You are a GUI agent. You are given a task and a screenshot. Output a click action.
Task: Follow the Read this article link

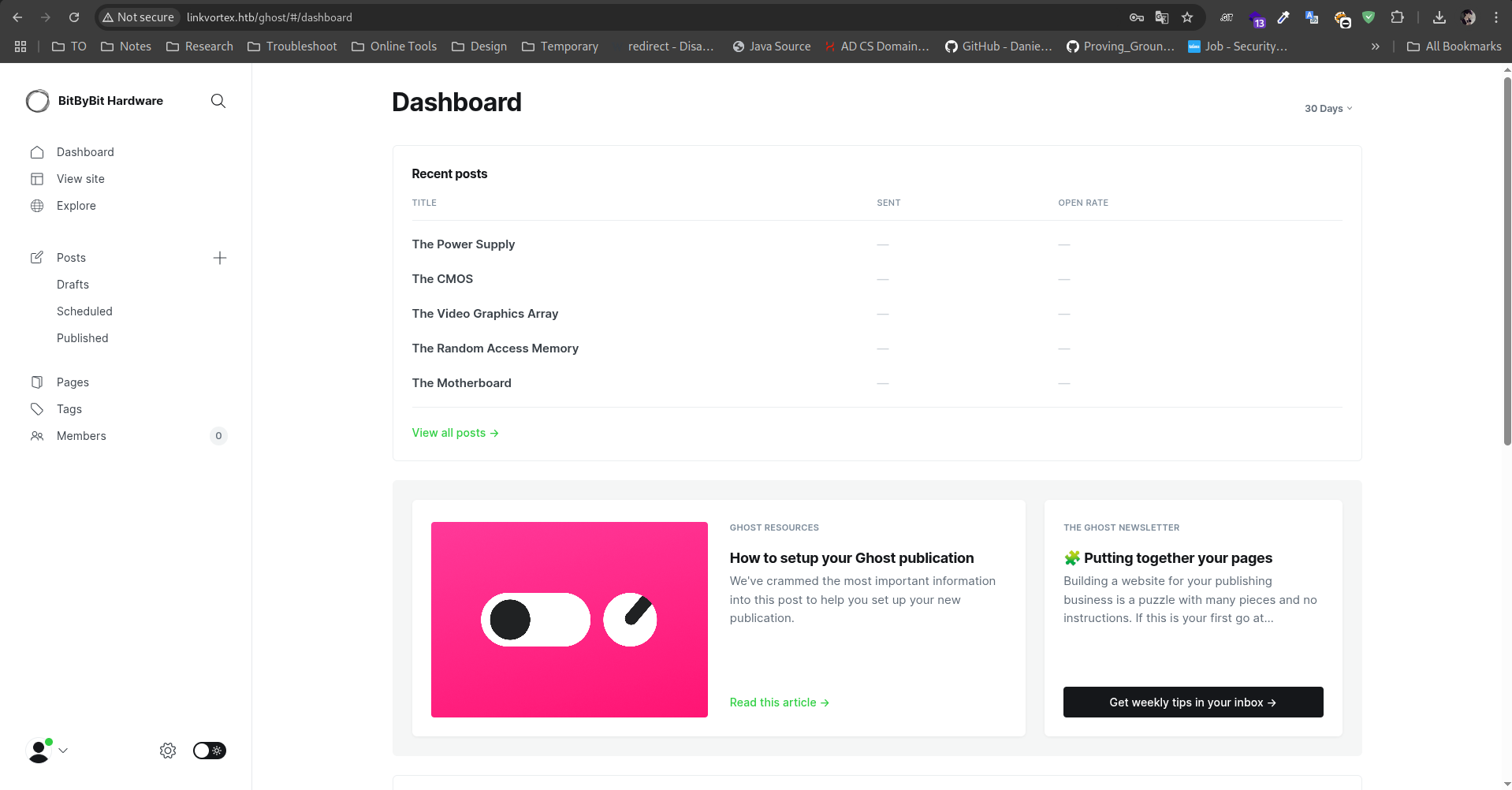779,702
